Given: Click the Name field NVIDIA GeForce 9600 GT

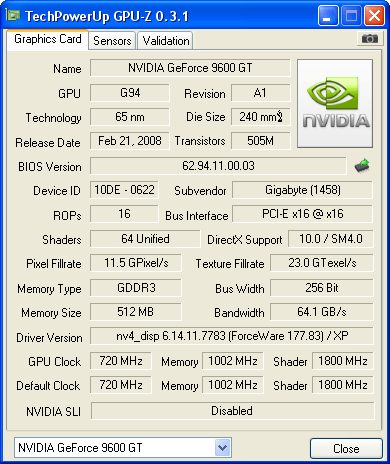Looking at the screenshot, I should pyautogui.click(x=190, y=68).
